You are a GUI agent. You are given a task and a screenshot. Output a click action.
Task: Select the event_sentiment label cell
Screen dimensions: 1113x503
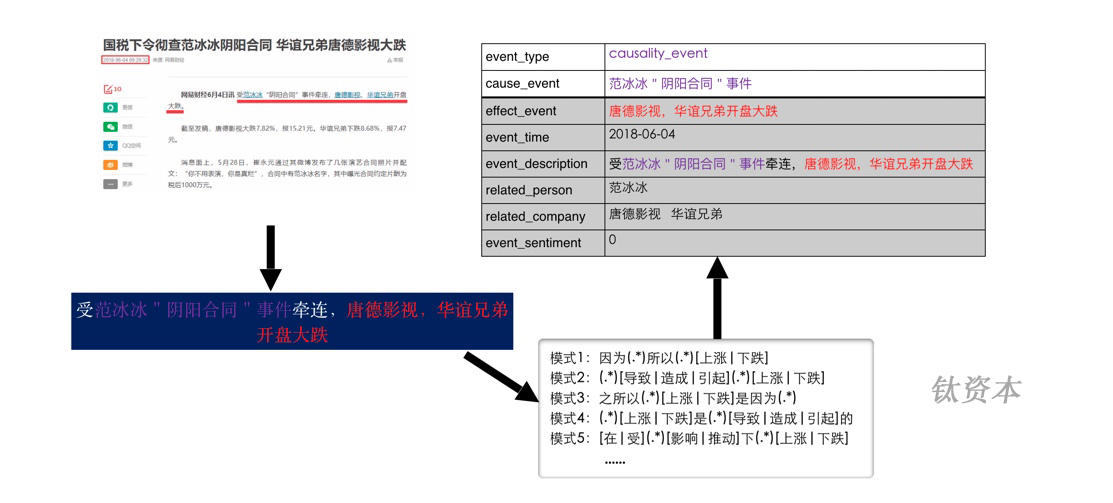point(542,243)
